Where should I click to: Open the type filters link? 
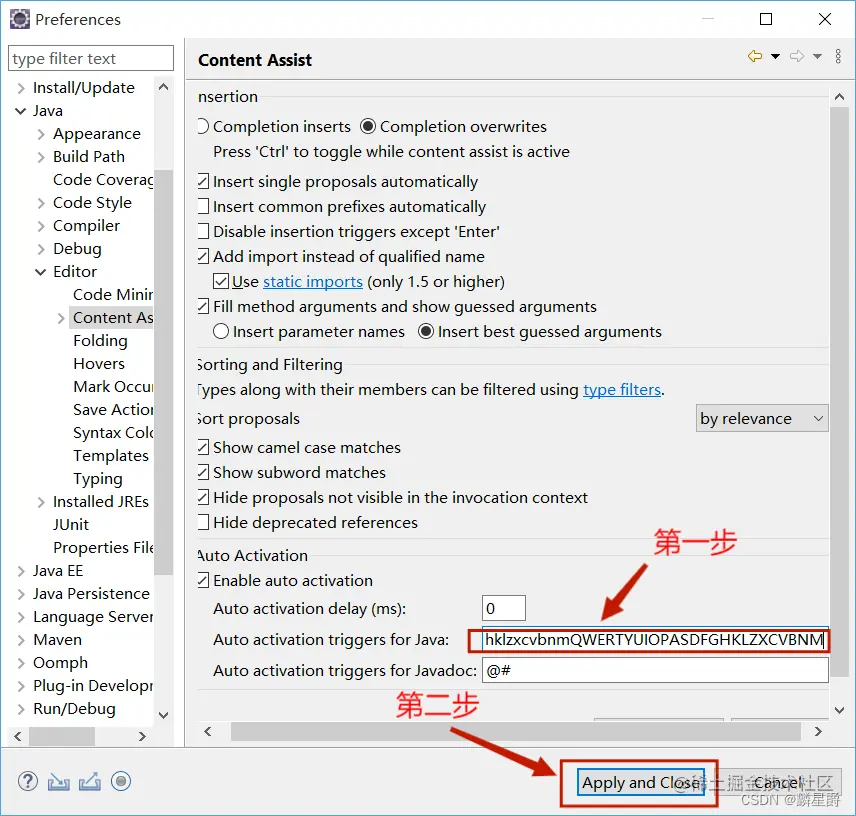click(x=622, y=390)
